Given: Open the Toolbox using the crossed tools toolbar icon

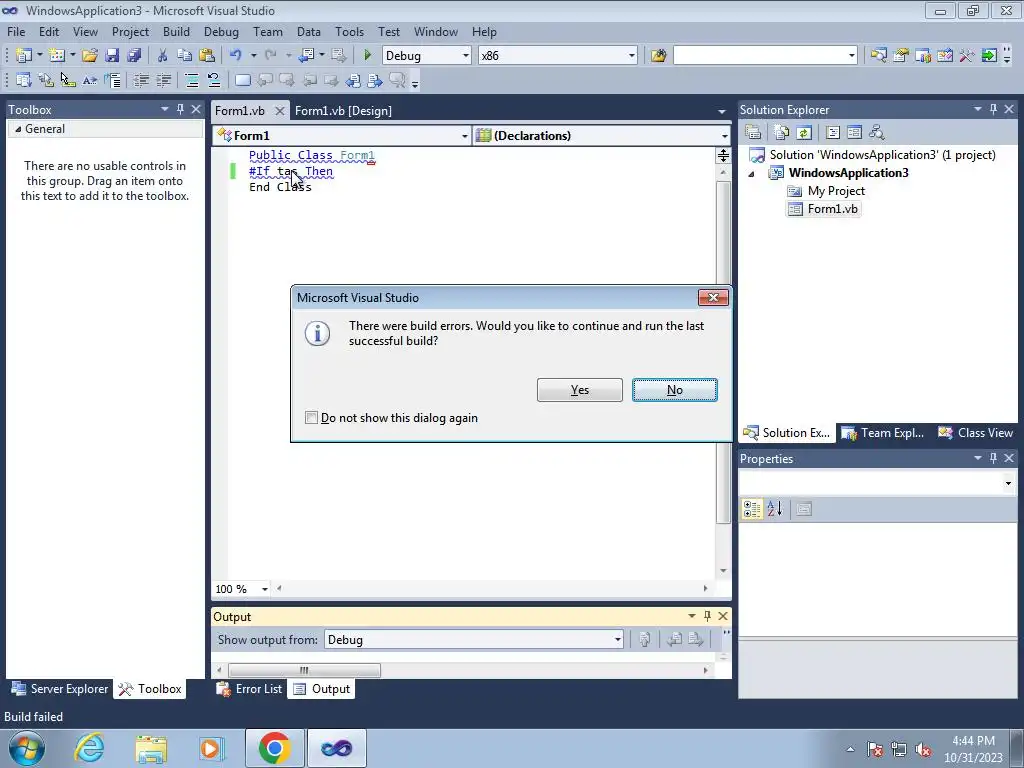Looking at the screenshot, I should [967, 56].
